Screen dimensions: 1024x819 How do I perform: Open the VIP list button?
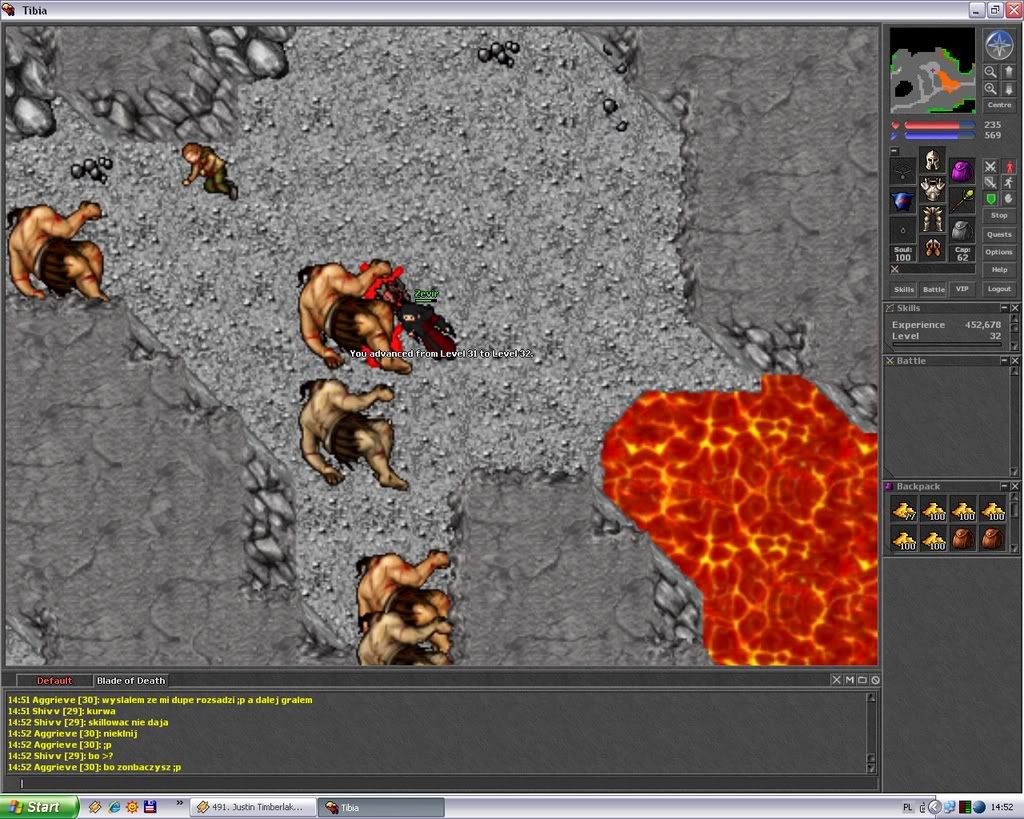click(962, 289)
